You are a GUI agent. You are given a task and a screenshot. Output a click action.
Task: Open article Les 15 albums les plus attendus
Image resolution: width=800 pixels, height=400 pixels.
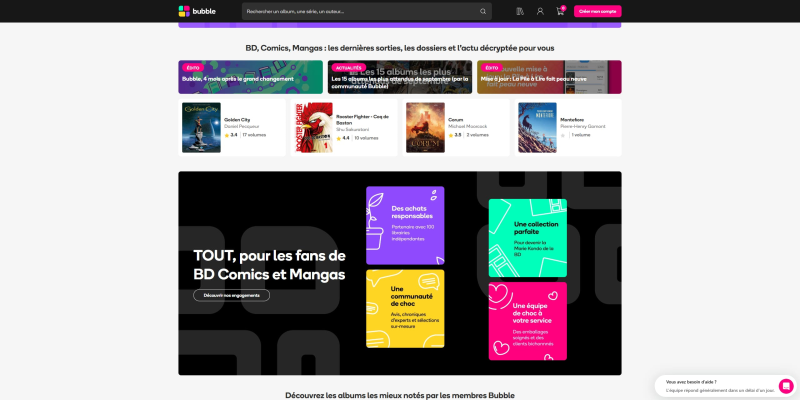click(399, 77)
